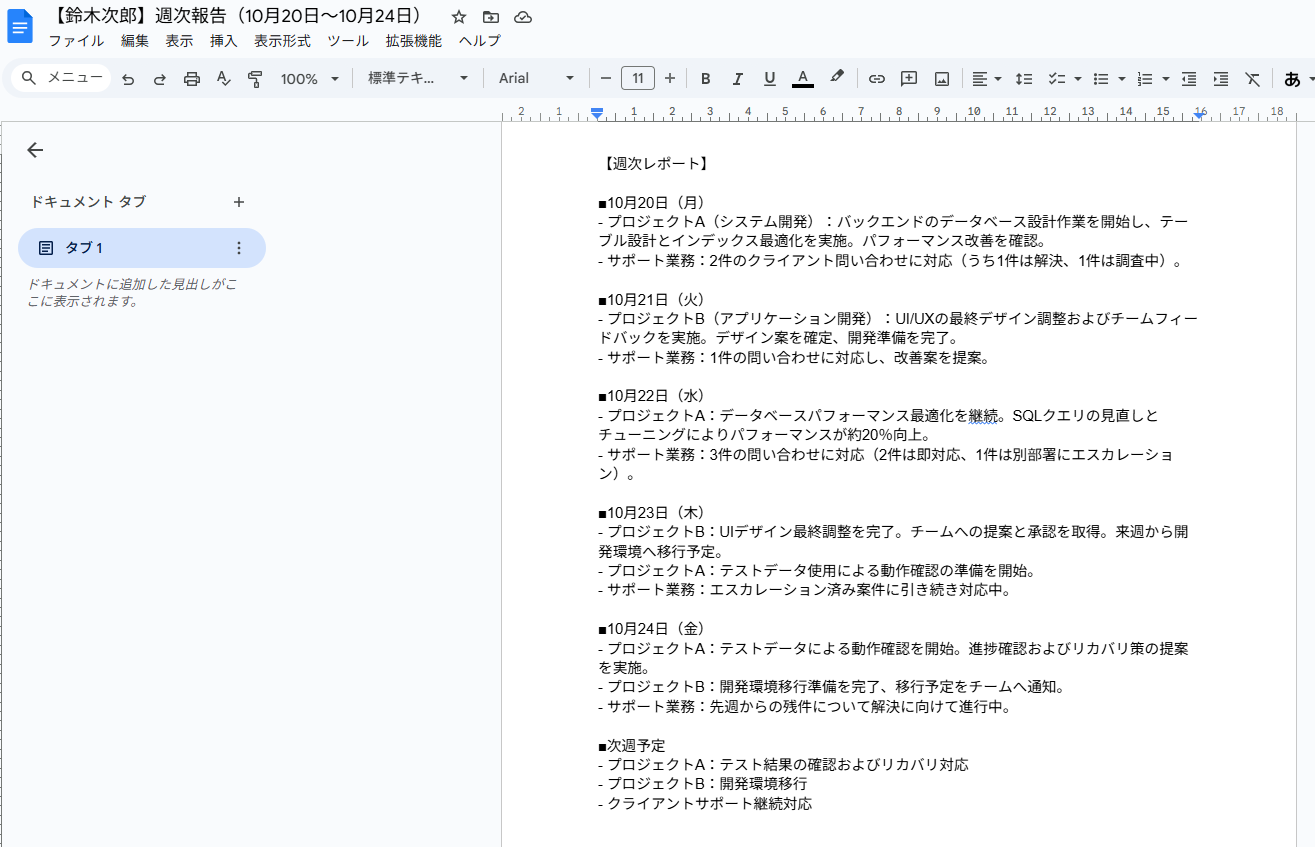Select the paint format roller tool
This screenshot has width=1315, height=847.
(x=255, y=79)
